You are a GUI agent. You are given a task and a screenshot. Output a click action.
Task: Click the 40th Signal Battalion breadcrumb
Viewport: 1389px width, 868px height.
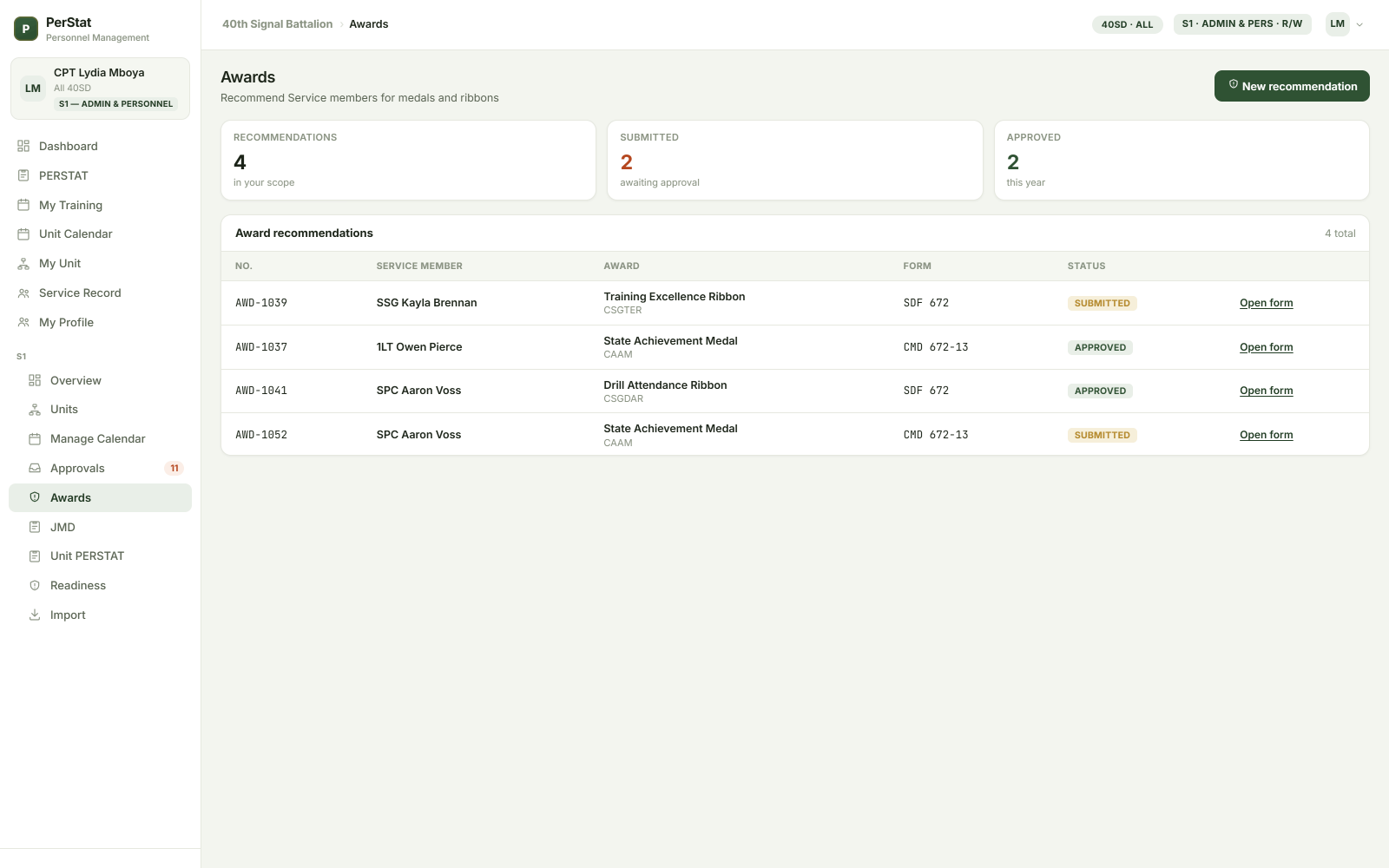coord(277,24)
